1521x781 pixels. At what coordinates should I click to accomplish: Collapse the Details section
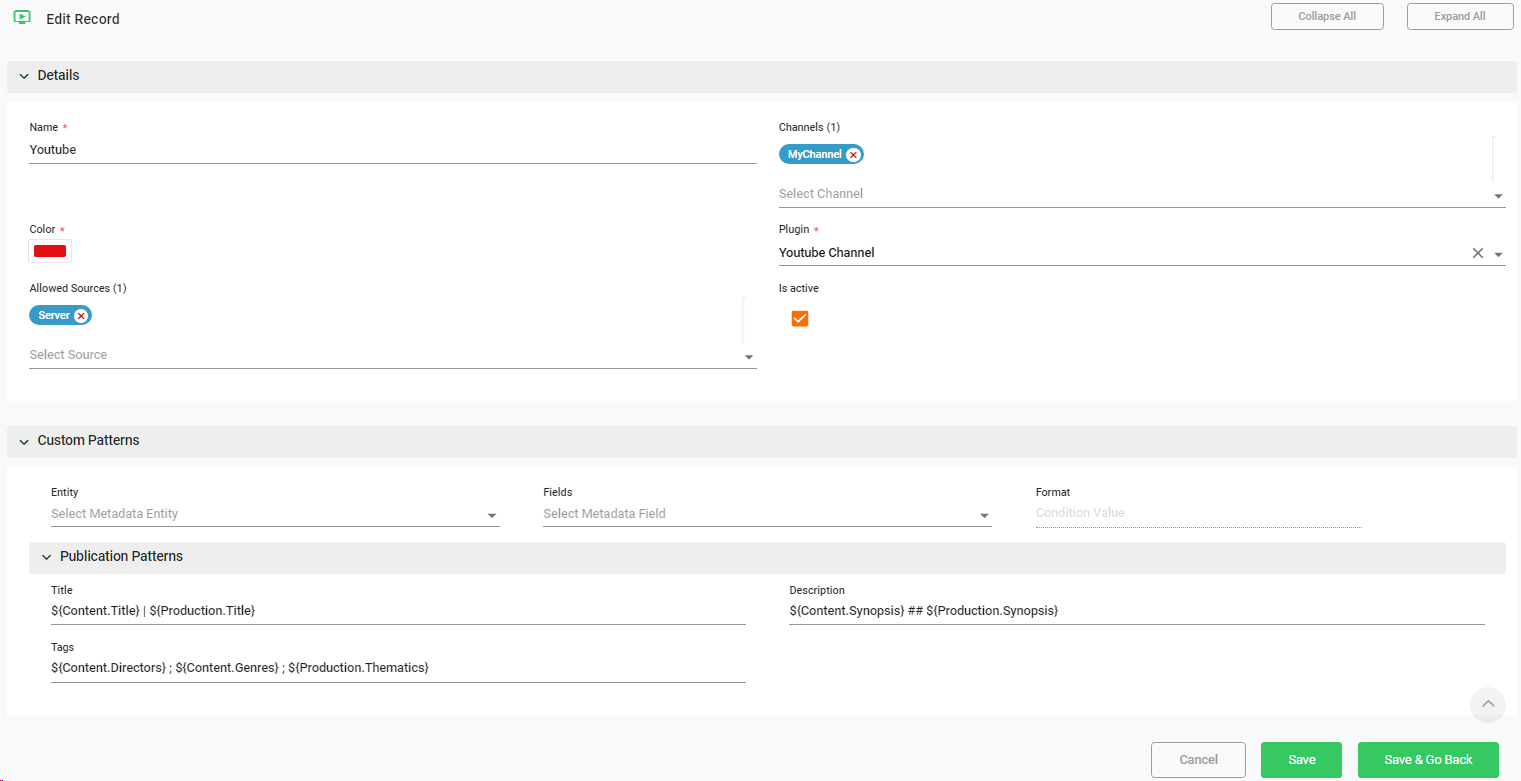pyautogui.click(x=24, y=77)
